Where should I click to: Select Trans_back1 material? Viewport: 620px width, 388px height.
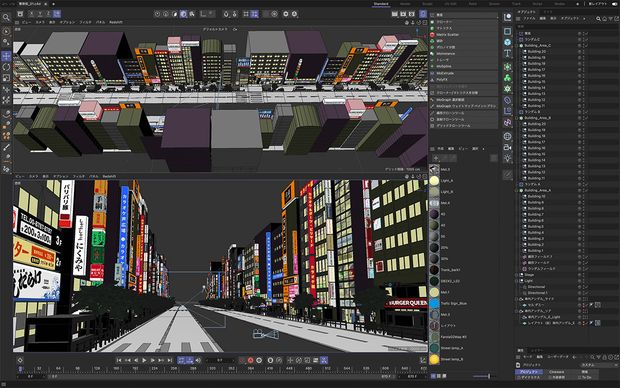pos(435,270)
